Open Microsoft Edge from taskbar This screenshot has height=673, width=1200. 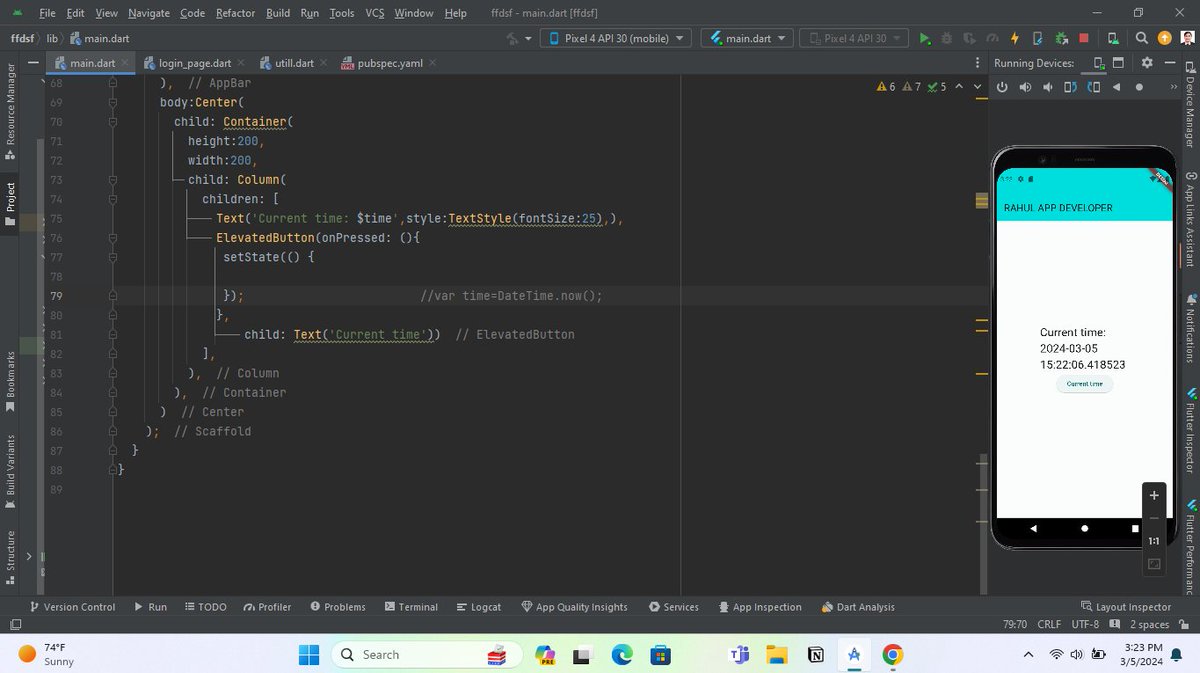click(x=622, y=654)
